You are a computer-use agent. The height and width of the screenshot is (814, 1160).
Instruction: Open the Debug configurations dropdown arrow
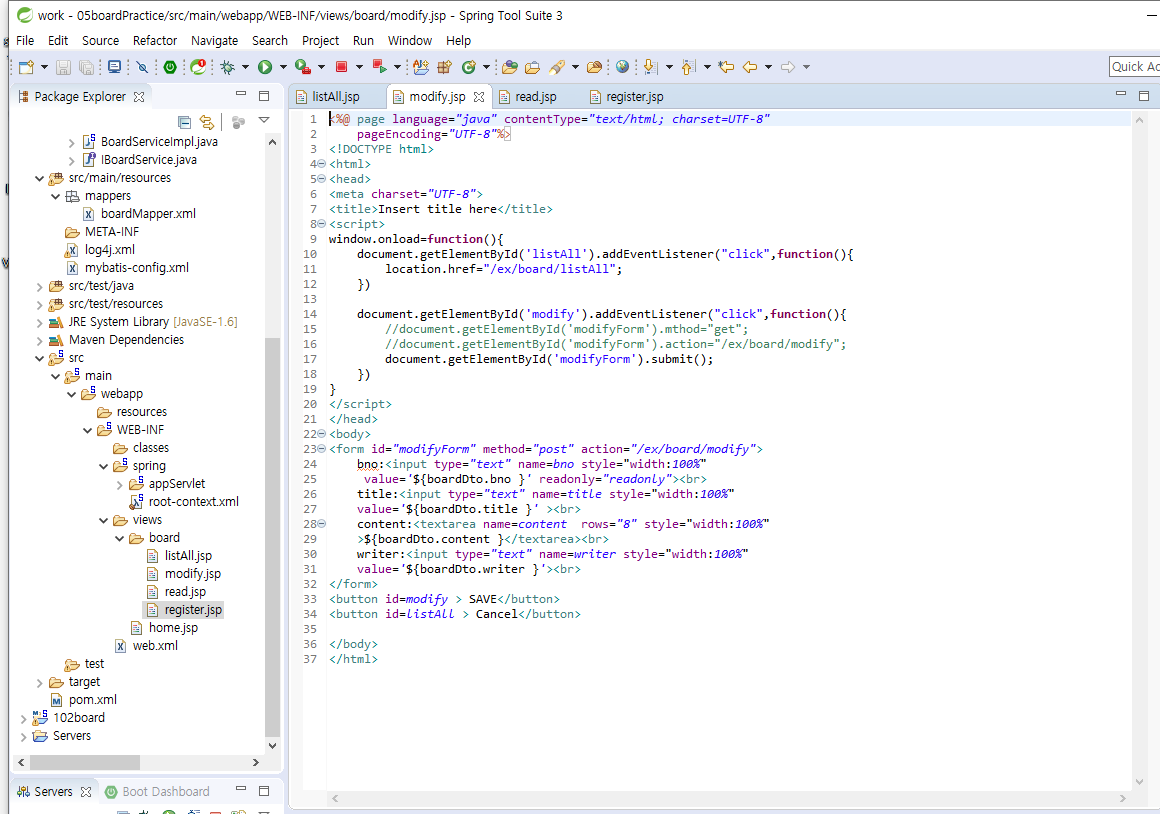[246, 67]
